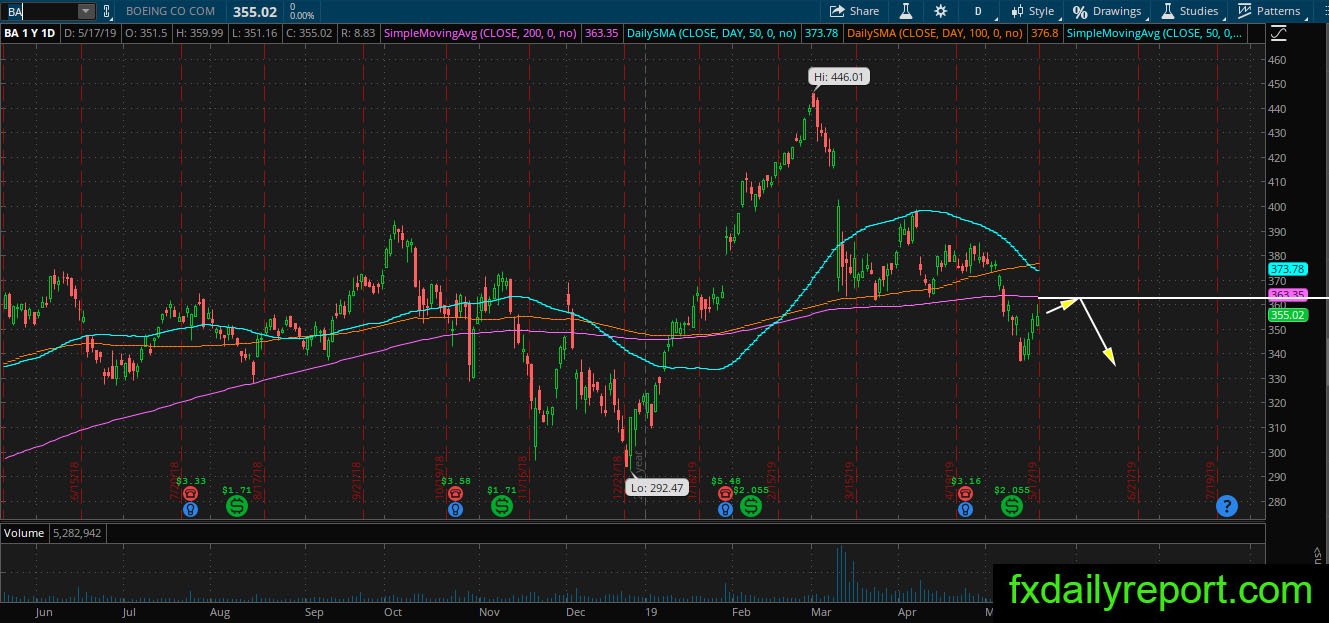Select the DailySMA (CLOSE, DAY, 100, 0, no) label
The height and width of the screenshot is (623, 1329).
(934, 33)
